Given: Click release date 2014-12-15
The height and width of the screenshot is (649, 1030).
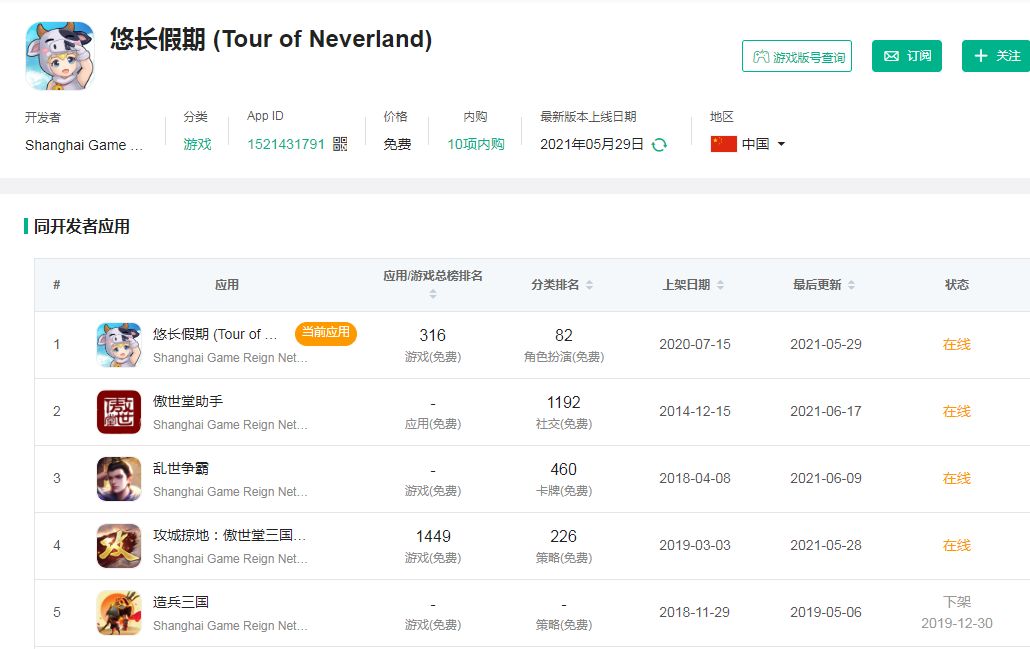Looking at the screenshot, I should pyautogui.click(x=695, y=411).
